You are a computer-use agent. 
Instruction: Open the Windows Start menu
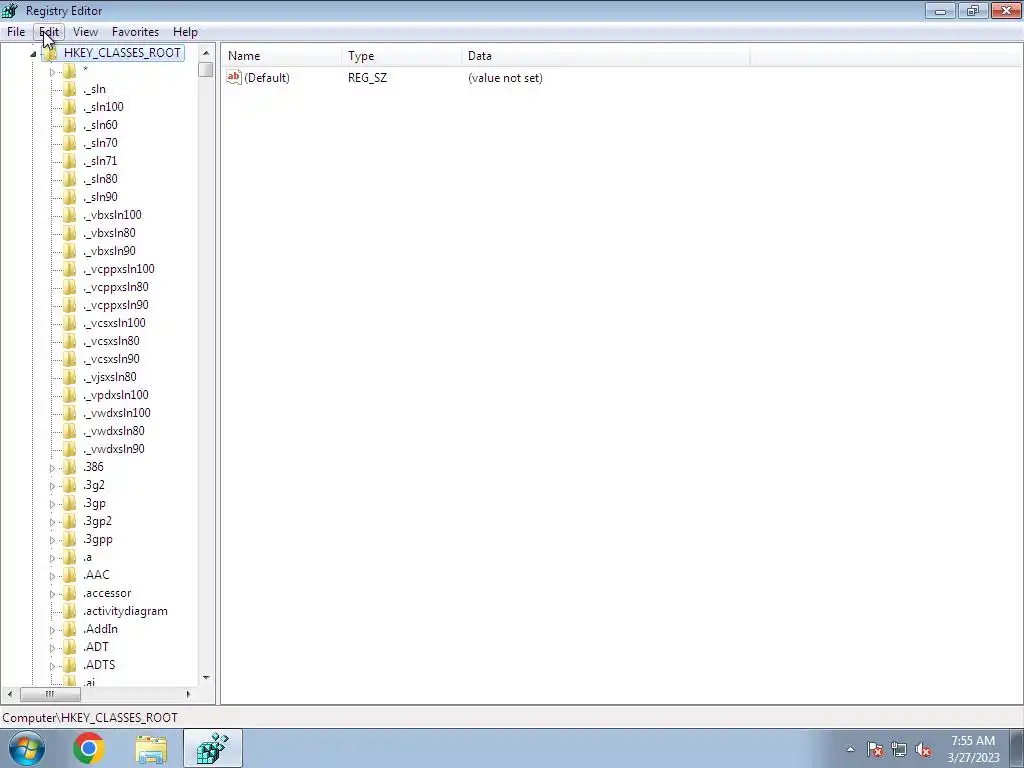tap(27, 748)
